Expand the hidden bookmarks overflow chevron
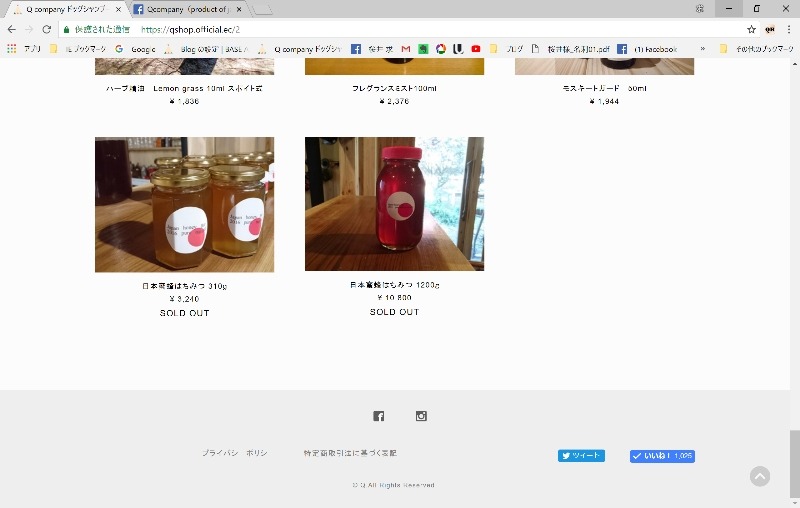Screen dimensions: 800x508 (703, 49)
